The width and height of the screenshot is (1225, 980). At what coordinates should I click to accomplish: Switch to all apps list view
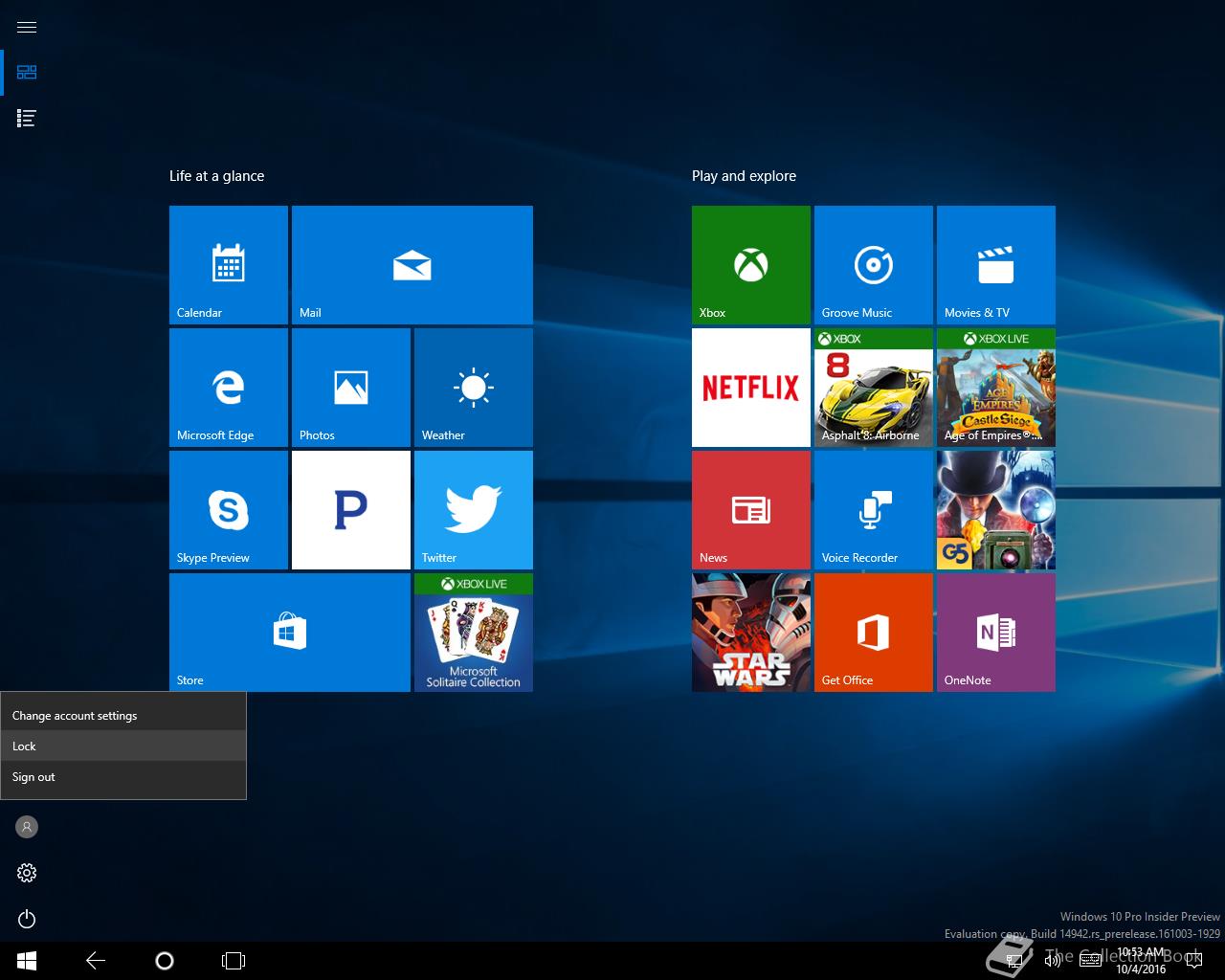pyautogui.click(x=27, y=119)
